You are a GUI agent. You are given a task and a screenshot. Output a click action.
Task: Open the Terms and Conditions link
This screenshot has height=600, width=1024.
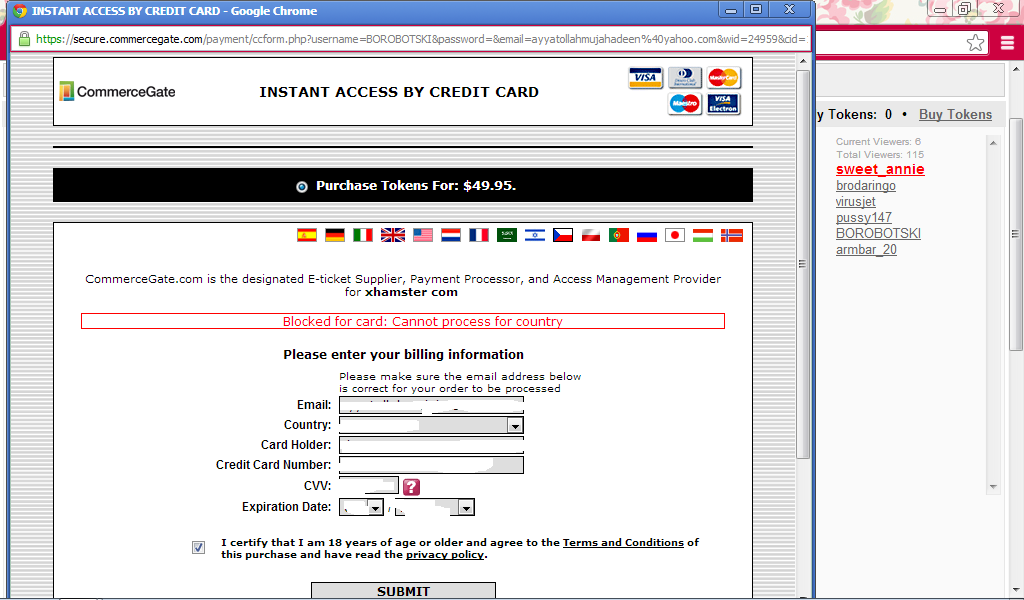(x=623, y=543)
